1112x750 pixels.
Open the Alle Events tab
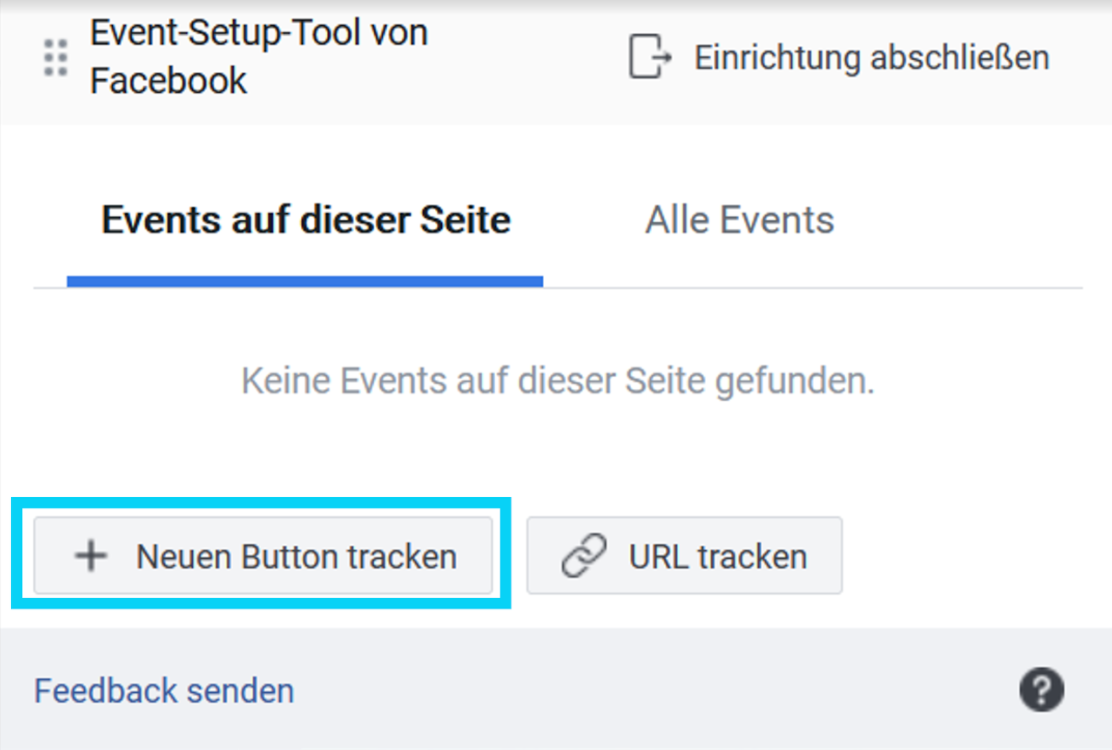(739, 219)
